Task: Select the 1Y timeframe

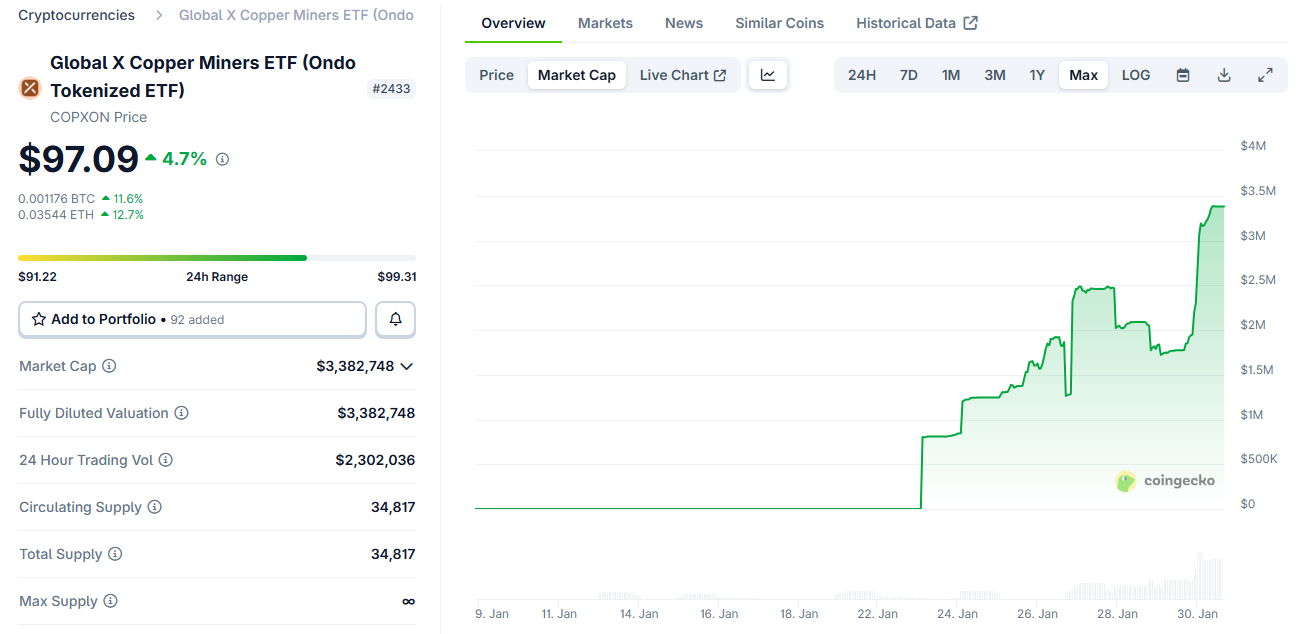Action: [1037, 74]
